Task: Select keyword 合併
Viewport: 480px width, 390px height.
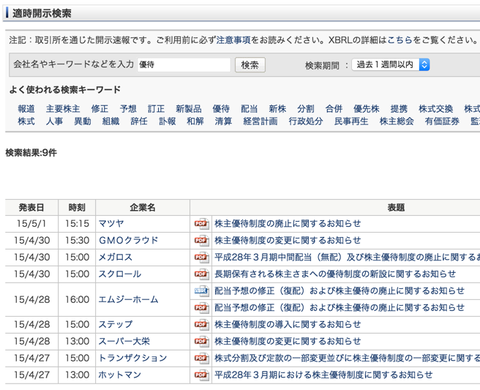Action: (x=334, y=109)
